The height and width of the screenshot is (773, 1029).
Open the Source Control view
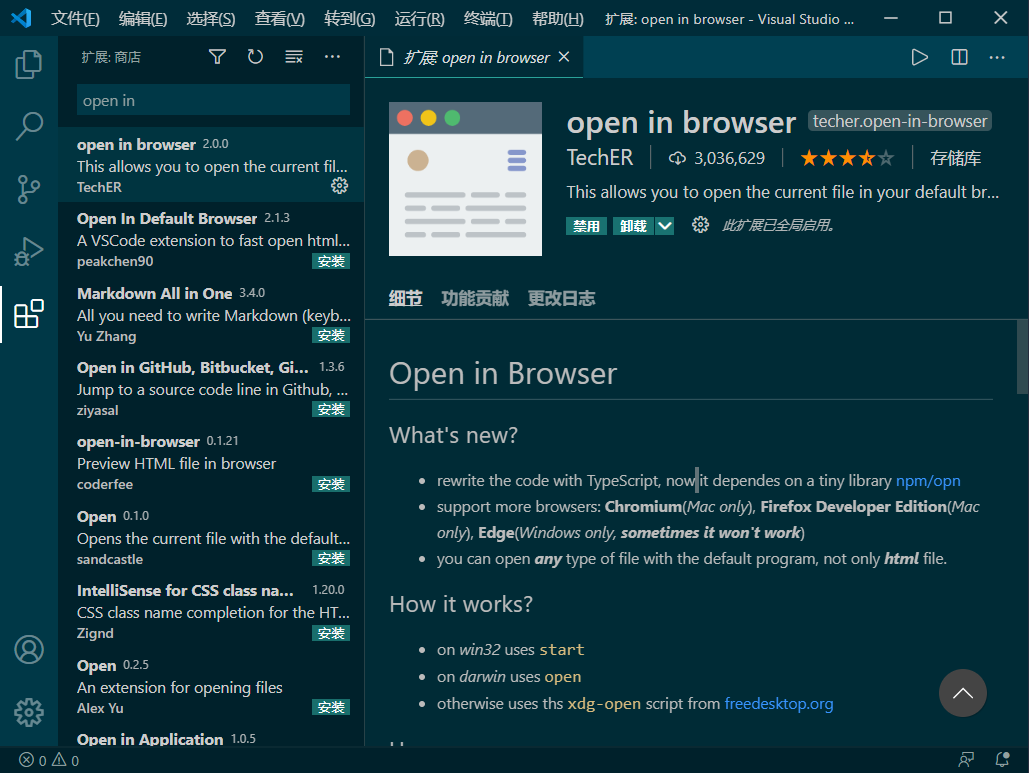(28, 189)
